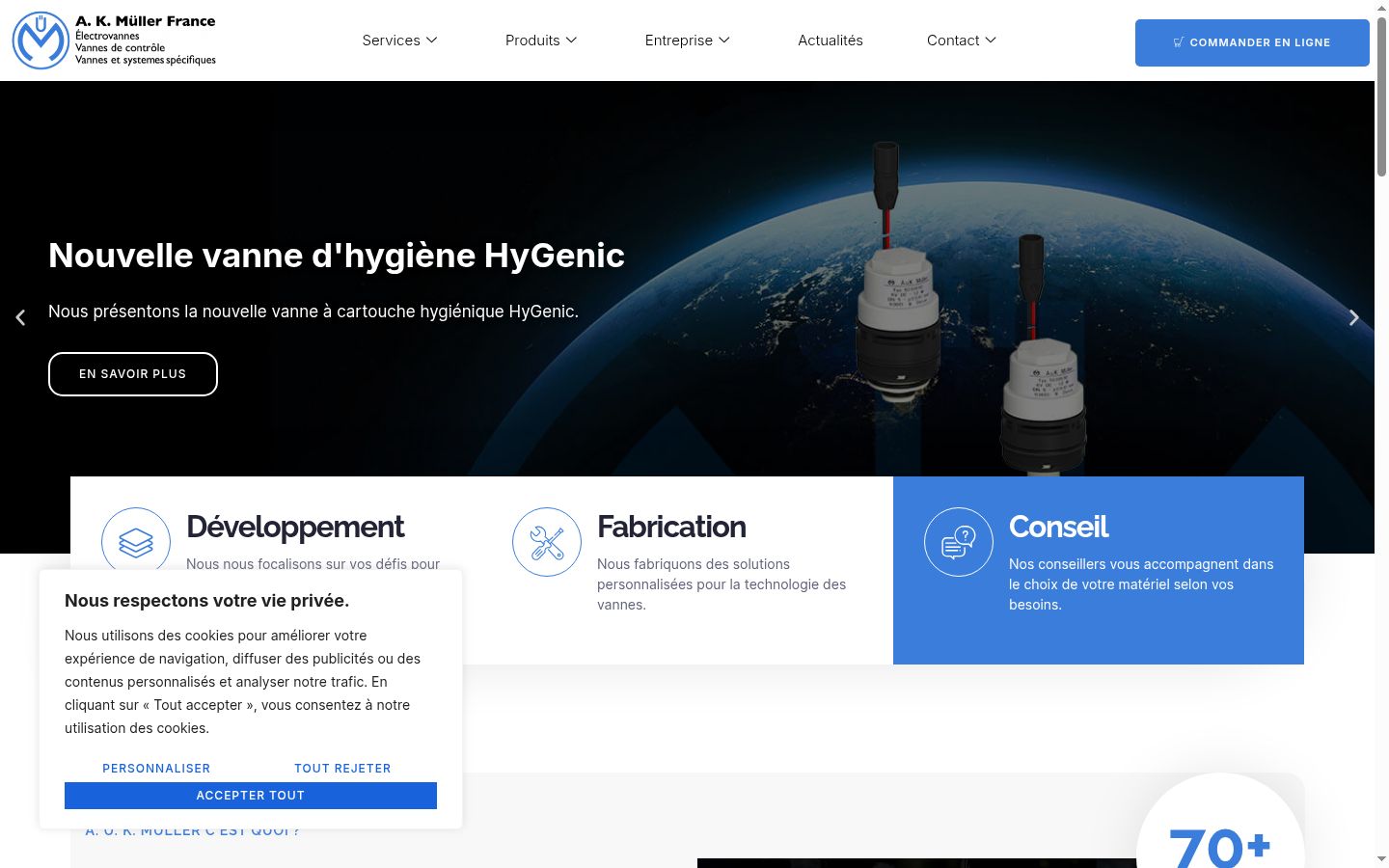Open the Services dropdown menu
This screenshot has height=868, width=1389.
click(399, 41)
